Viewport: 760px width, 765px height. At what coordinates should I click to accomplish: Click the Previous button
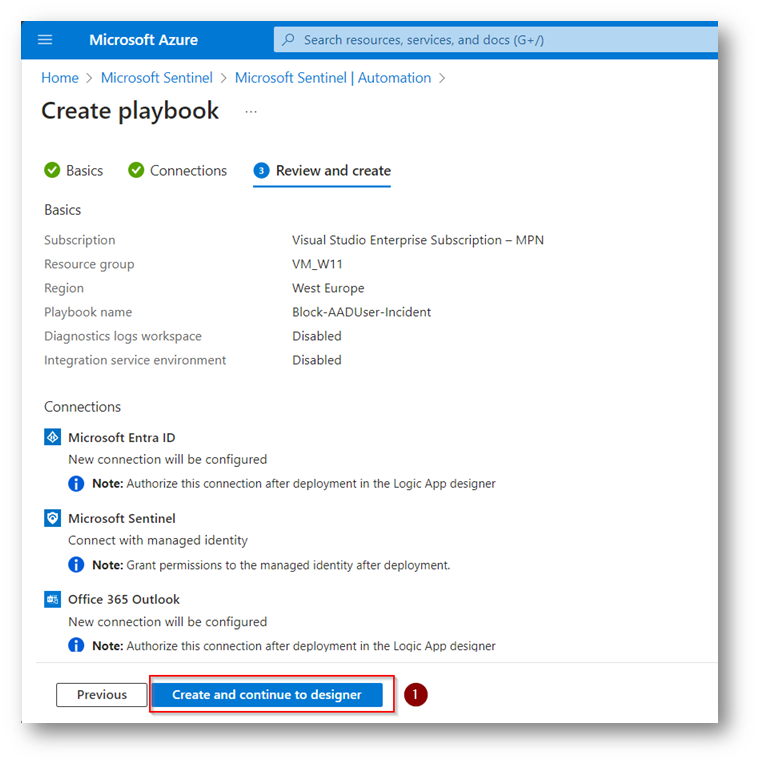coord(101,694)
